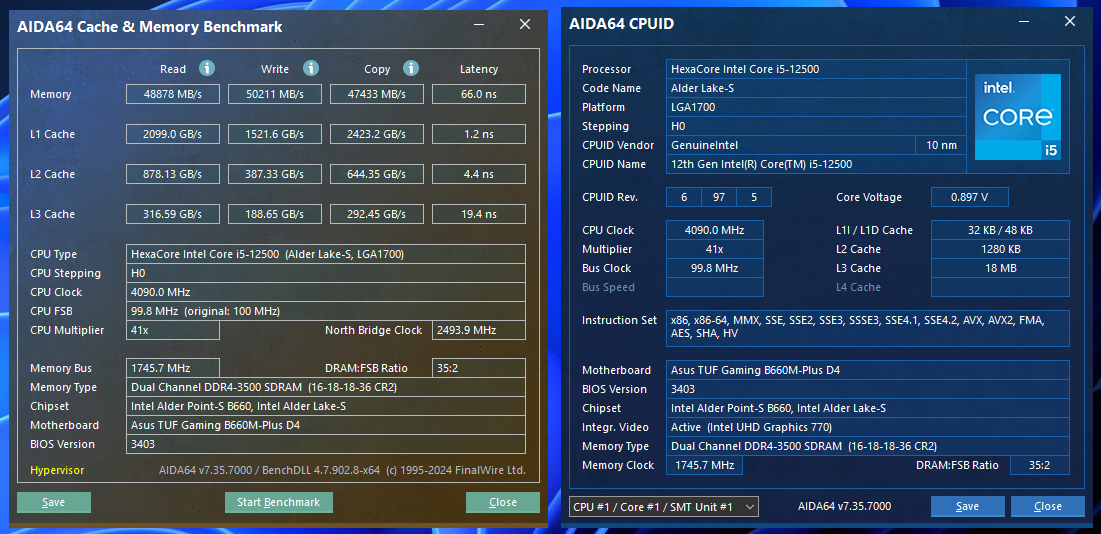
Task: Click the info icon next to Read
Action: pos(206,68)
